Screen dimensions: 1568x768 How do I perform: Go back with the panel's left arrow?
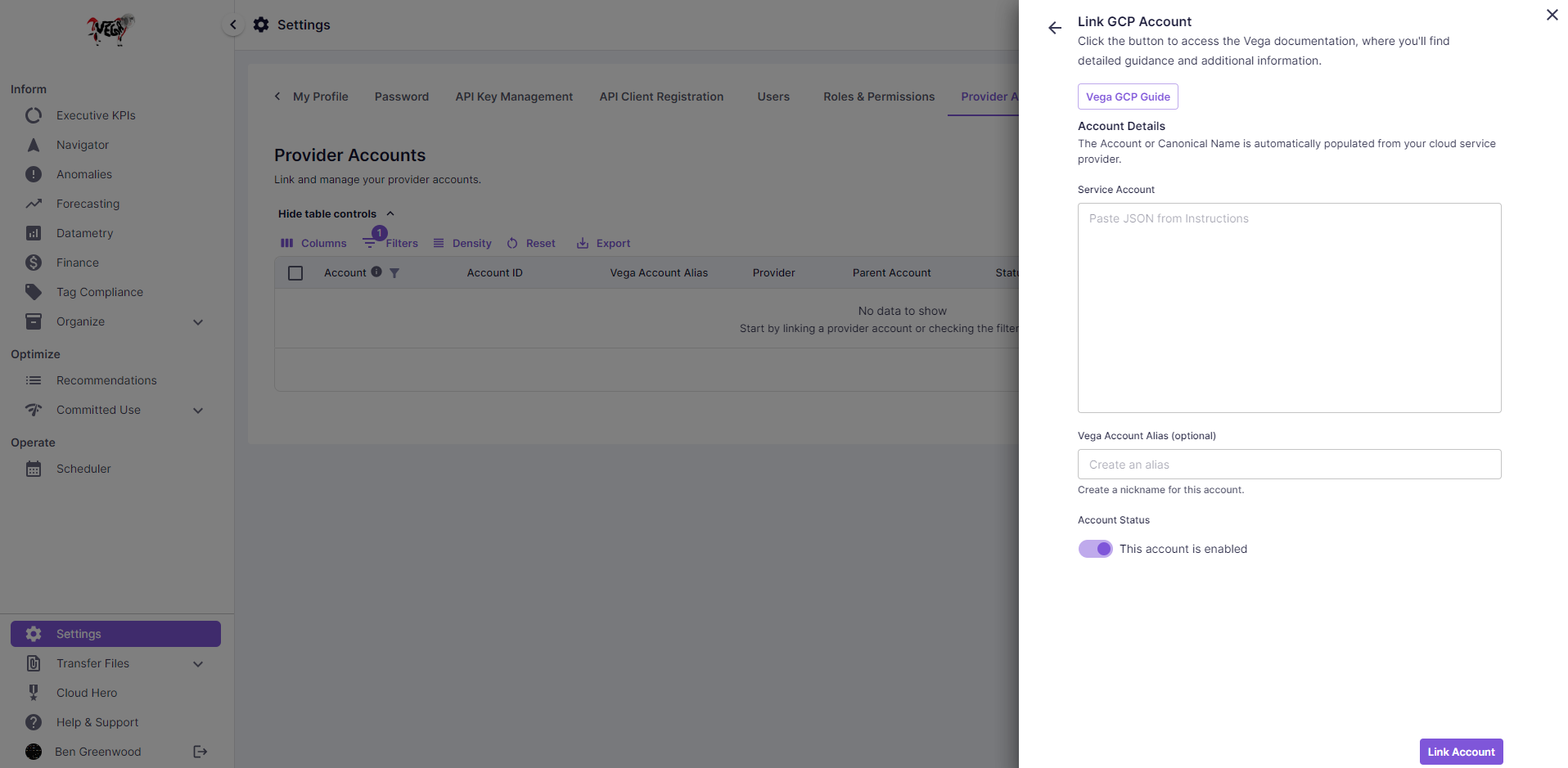pyautogui.click(x=1055, y=28)
